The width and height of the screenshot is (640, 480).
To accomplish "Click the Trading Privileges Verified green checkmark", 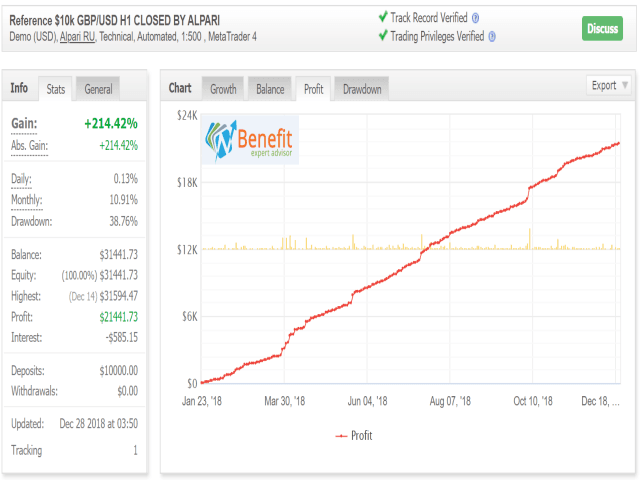I will click(383, 36).
